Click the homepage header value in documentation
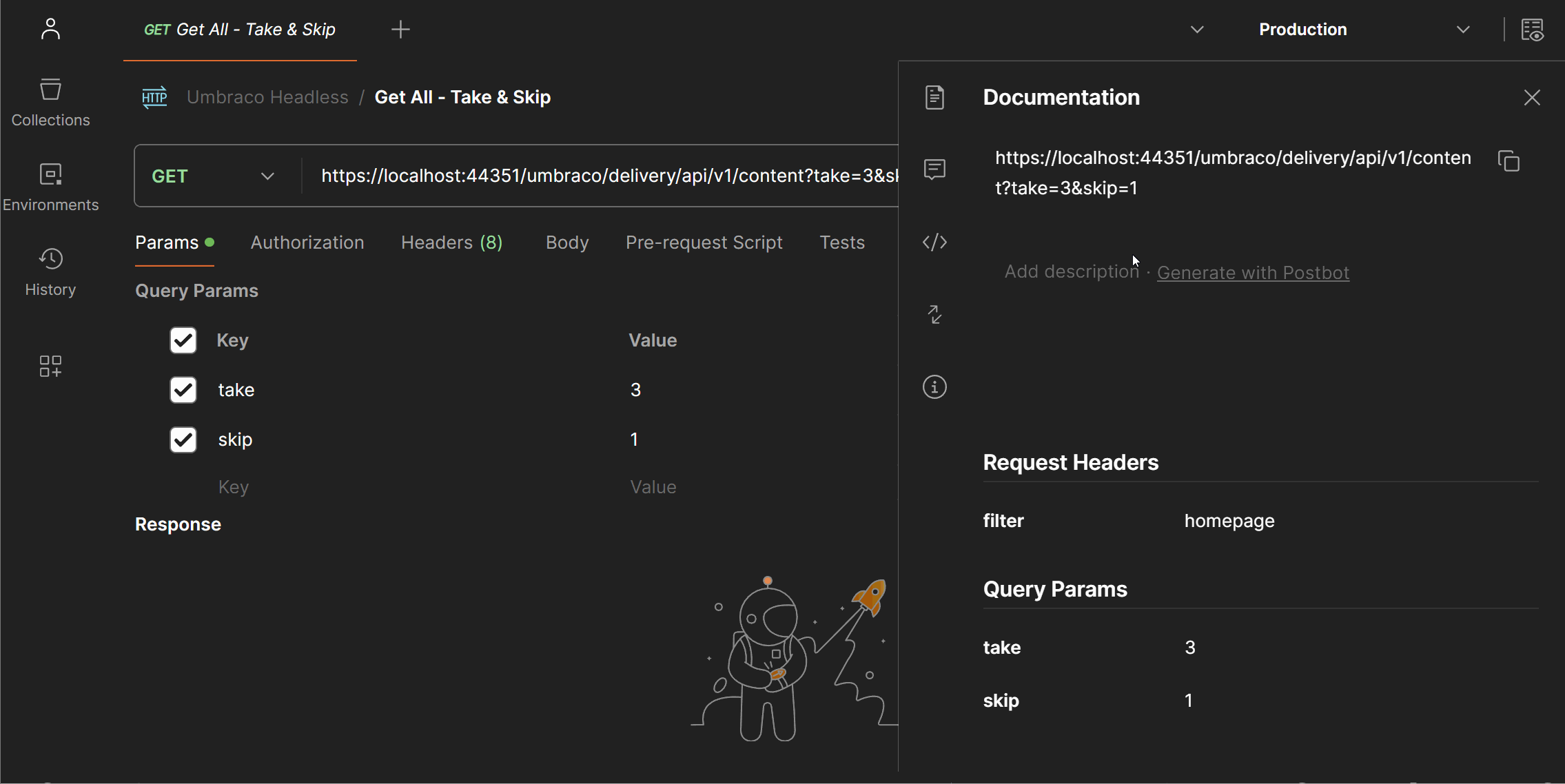The width and height of the screenshot is (1565, 784). coord(1229,521)
